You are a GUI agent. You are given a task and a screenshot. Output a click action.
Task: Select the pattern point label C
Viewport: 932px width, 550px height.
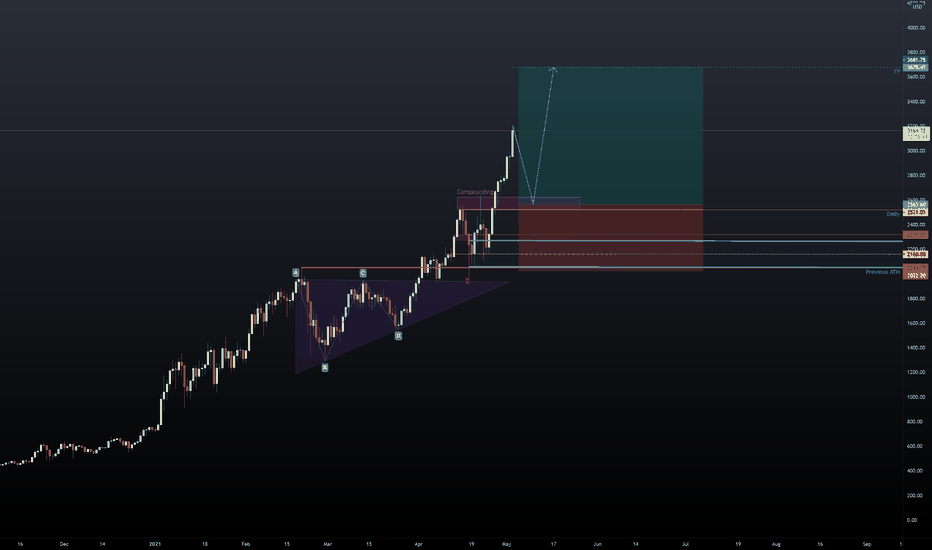363,273
